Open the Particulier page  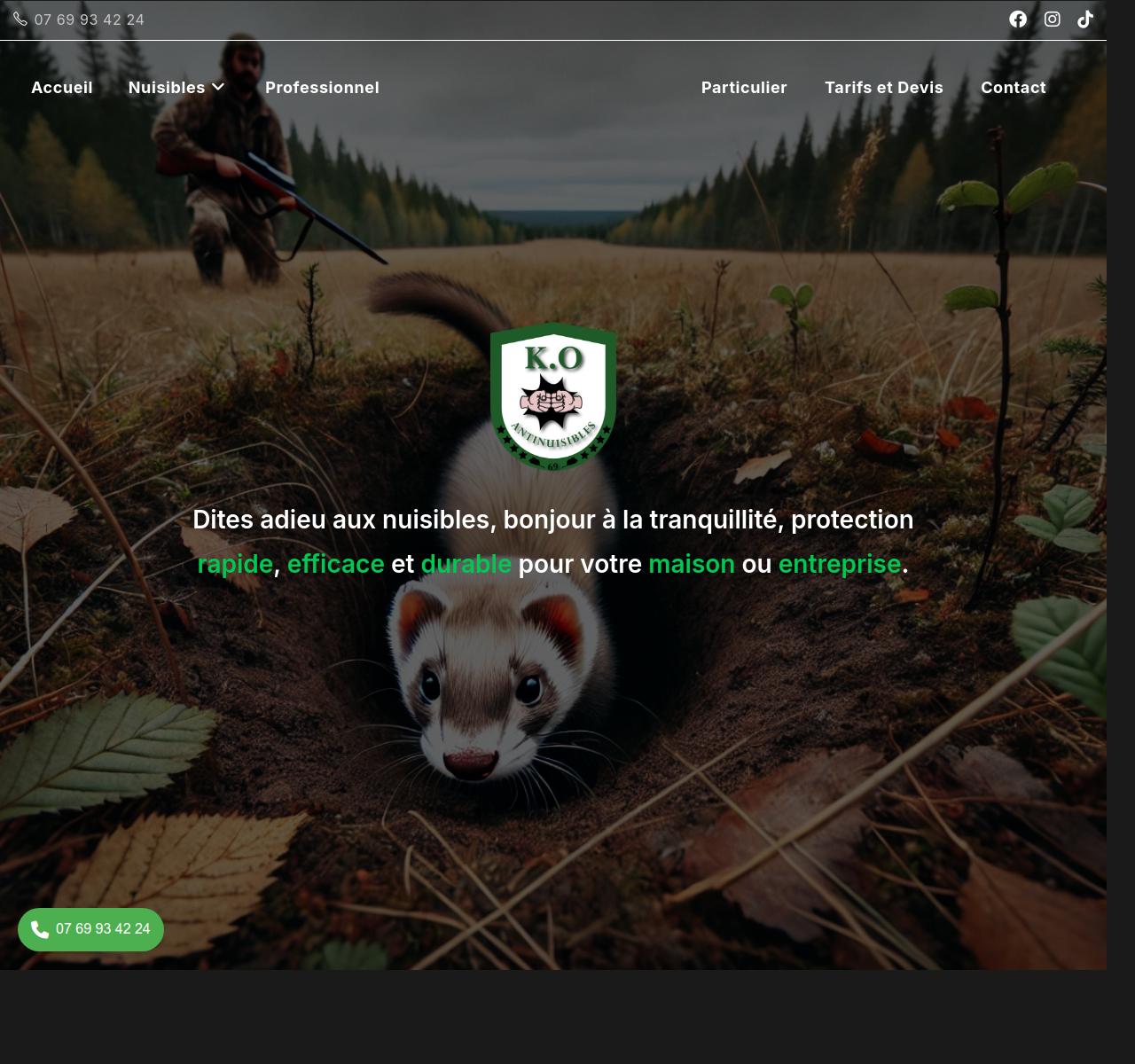[x=744, y=87]
